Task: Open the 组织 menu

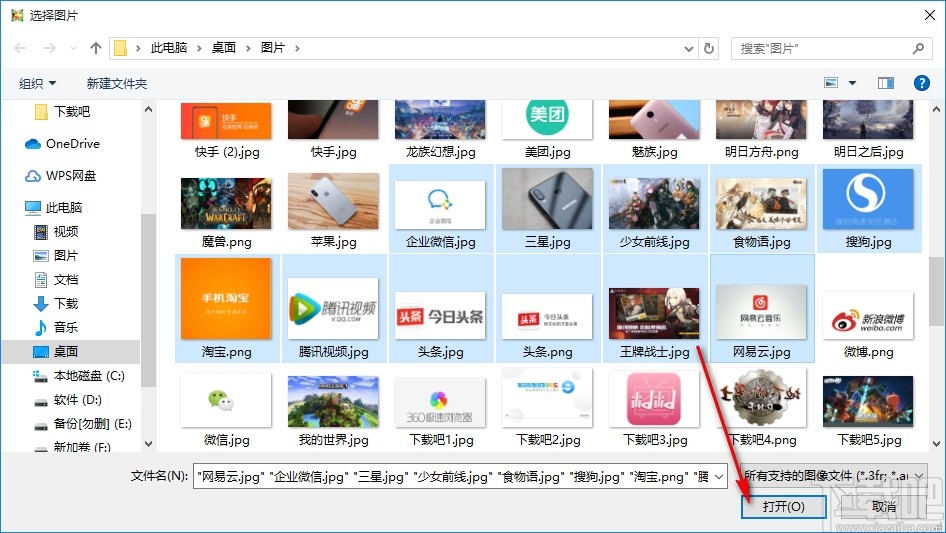Action: click(37, 83)
